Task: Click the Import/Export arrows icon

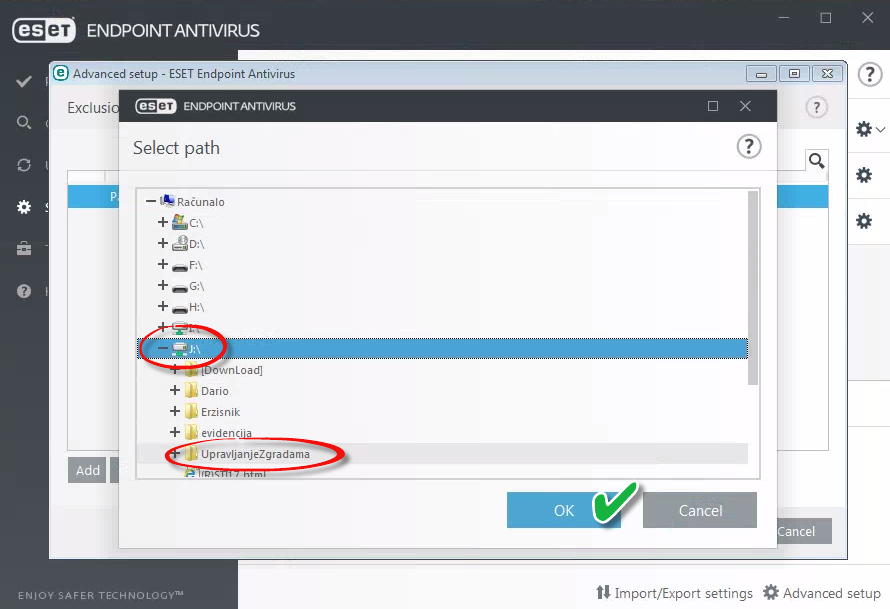Action: click(603, 593)
